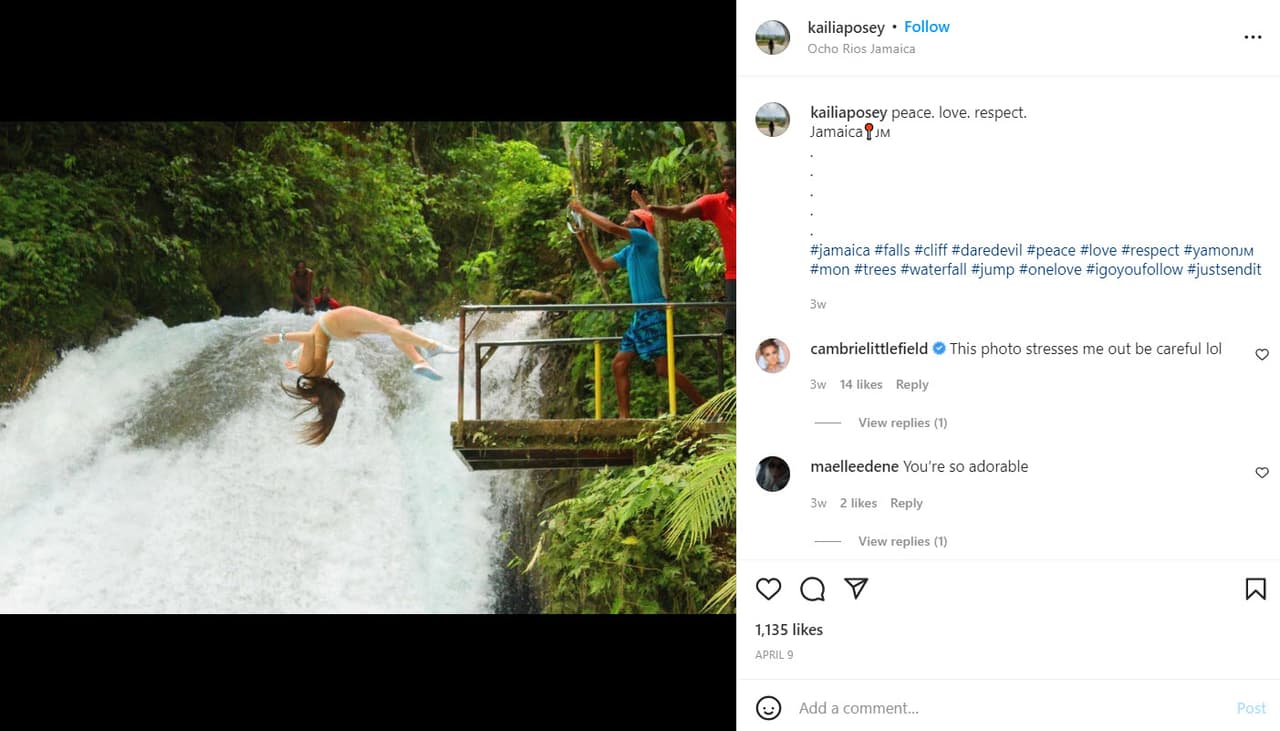This screenshot has height=731, width=1280.
Task: Click Post to submit a comment
Action: (x=1251, y=707)
